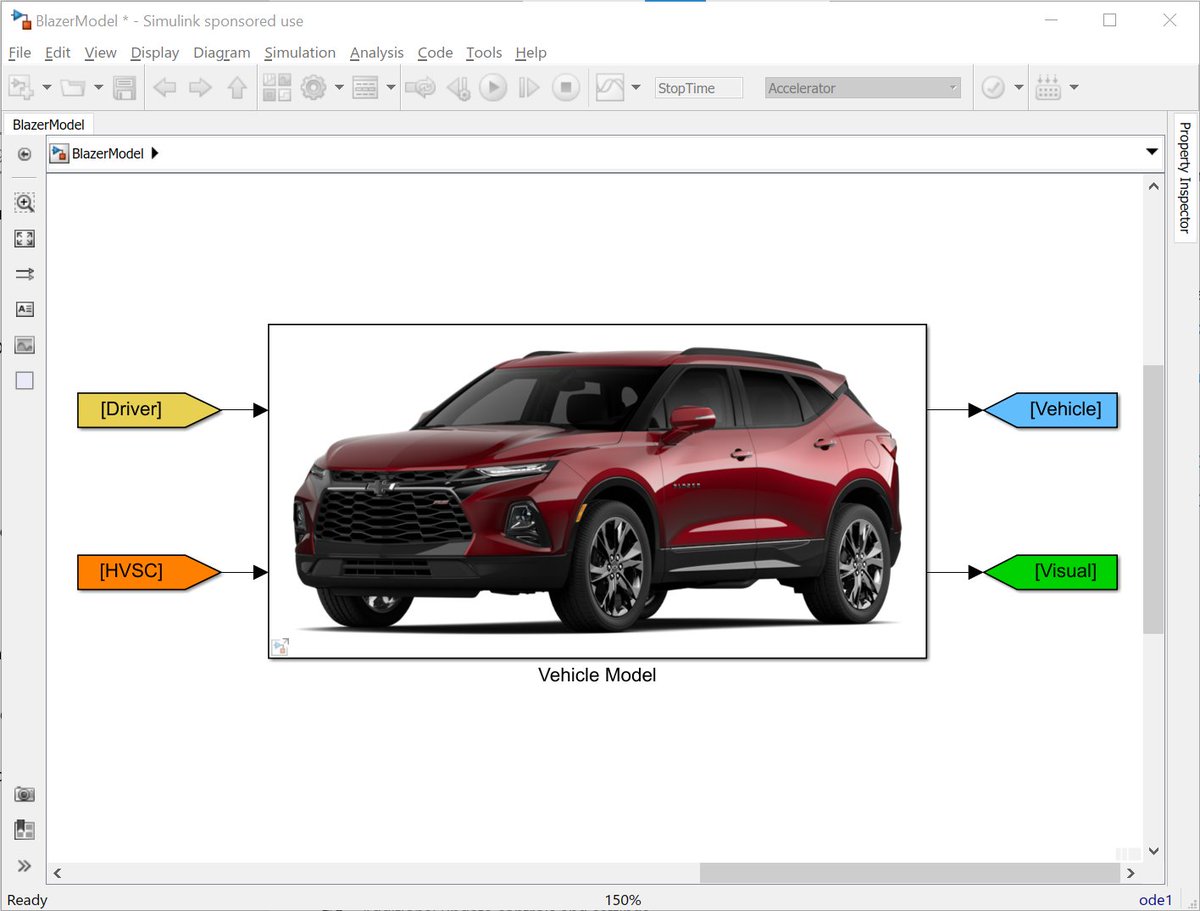Viewport: 1200px width, 911px height.
Task: Click the Build Model toolbar icon
Action: coord(1048,88)
